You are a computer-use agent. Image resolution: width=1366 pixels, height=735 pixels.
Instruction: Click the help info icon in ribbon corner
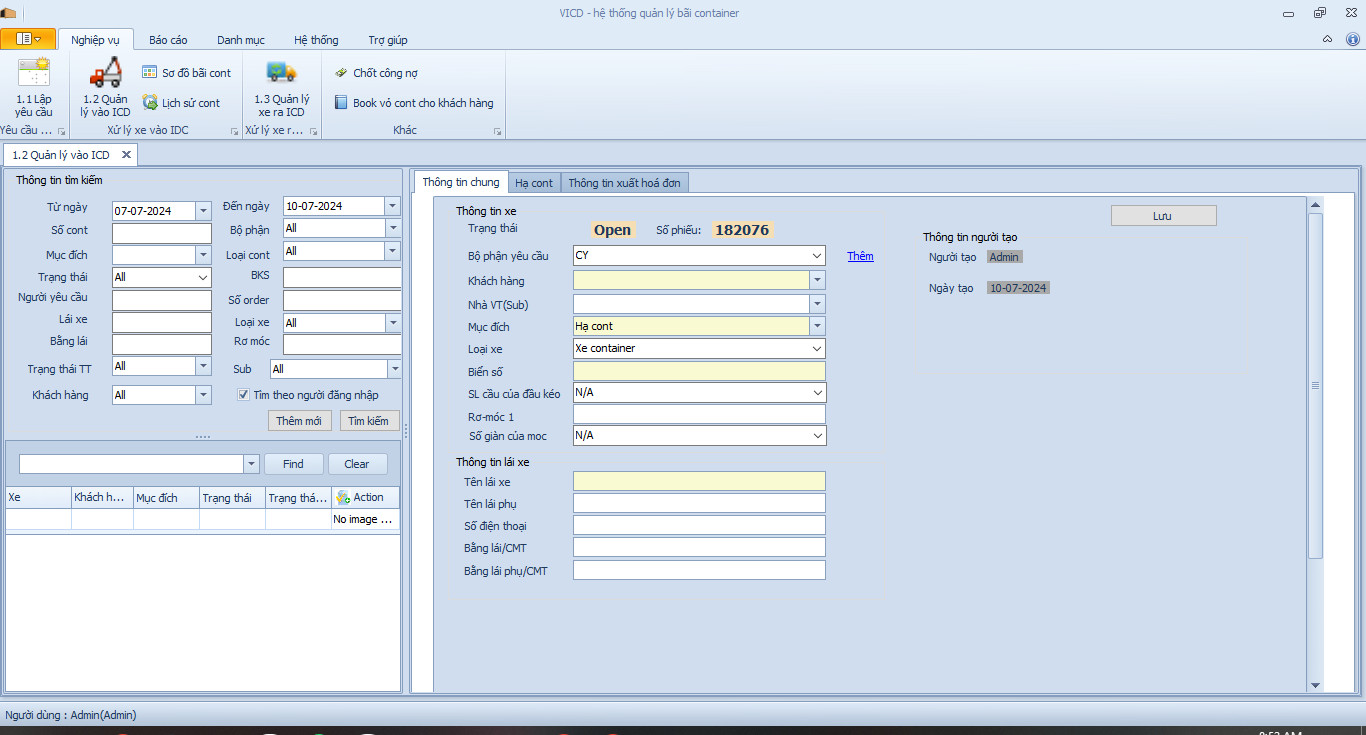pos(1352,39)
